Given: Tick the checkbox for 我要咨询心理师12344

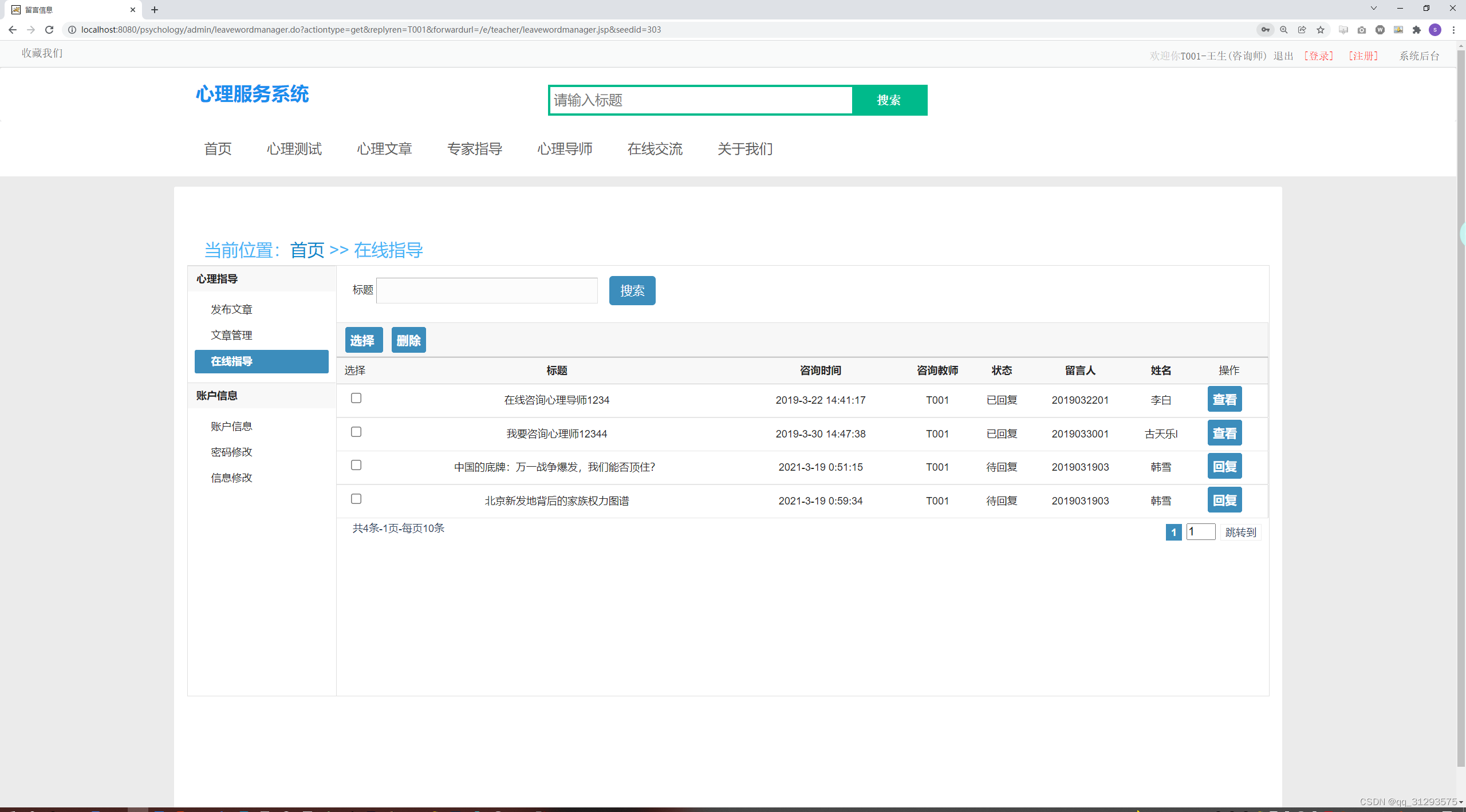Looking at the screenshot, I should (x=356, y=432).
